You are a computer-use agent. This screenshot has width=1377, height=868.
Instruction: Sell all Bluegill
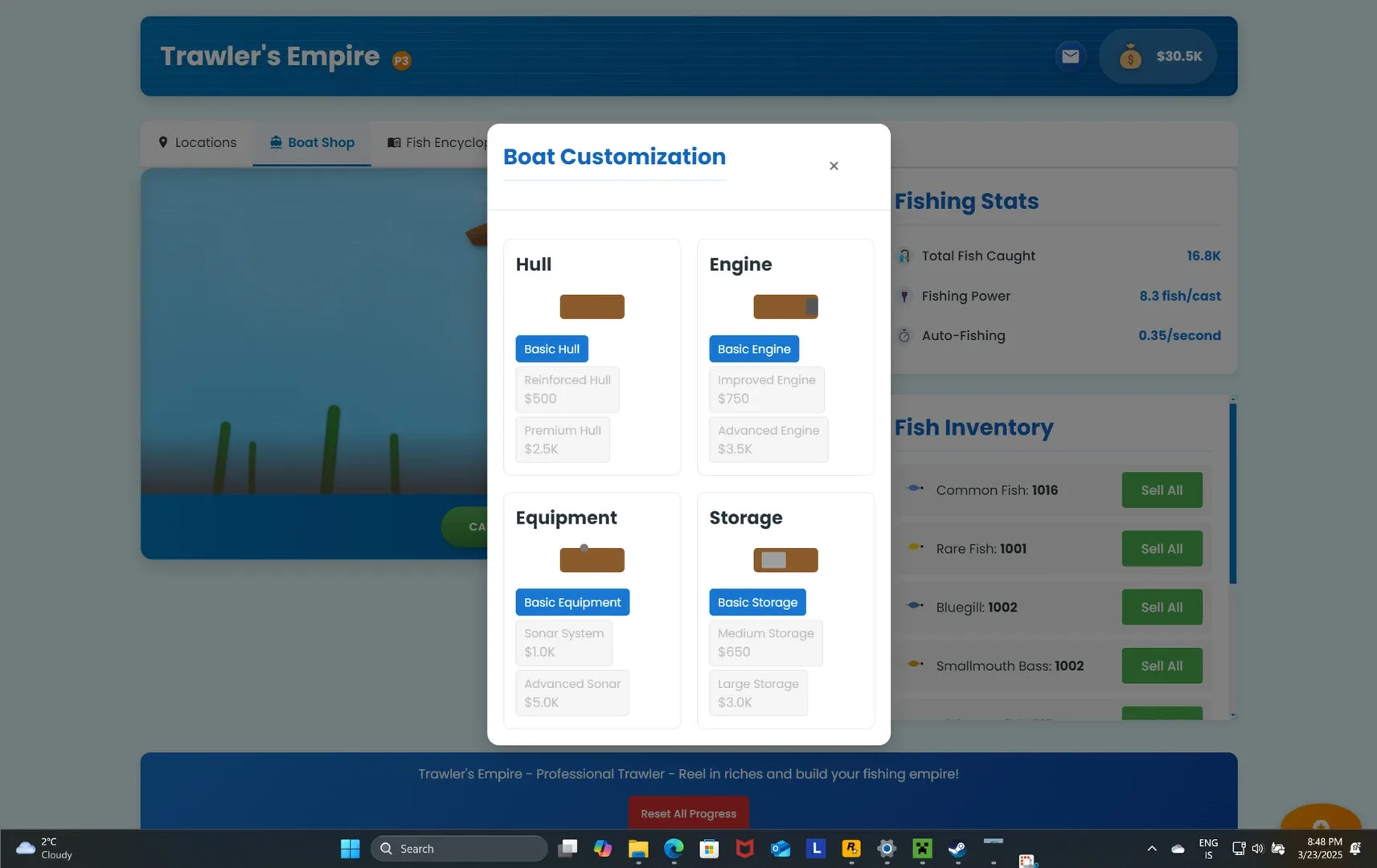[x=1162, y=608]
